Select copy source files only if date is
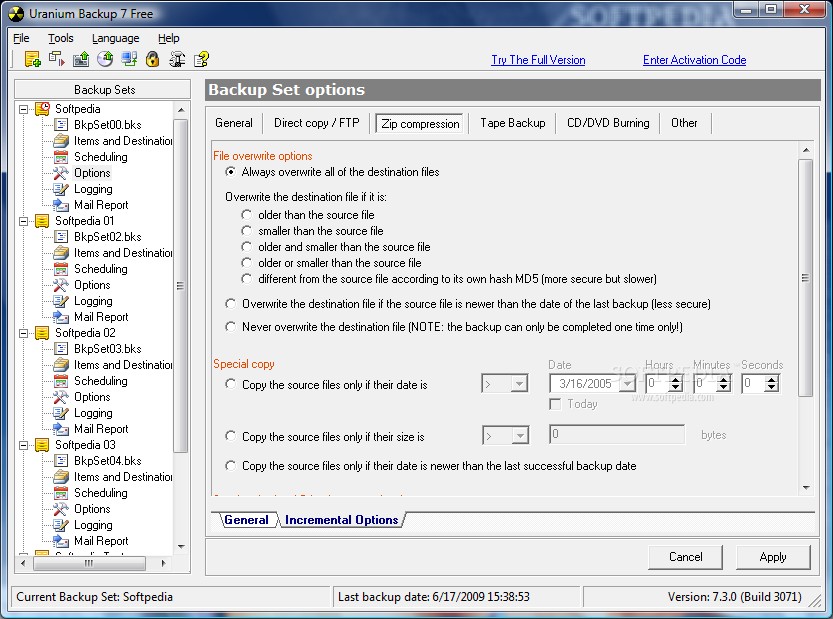 230,384
